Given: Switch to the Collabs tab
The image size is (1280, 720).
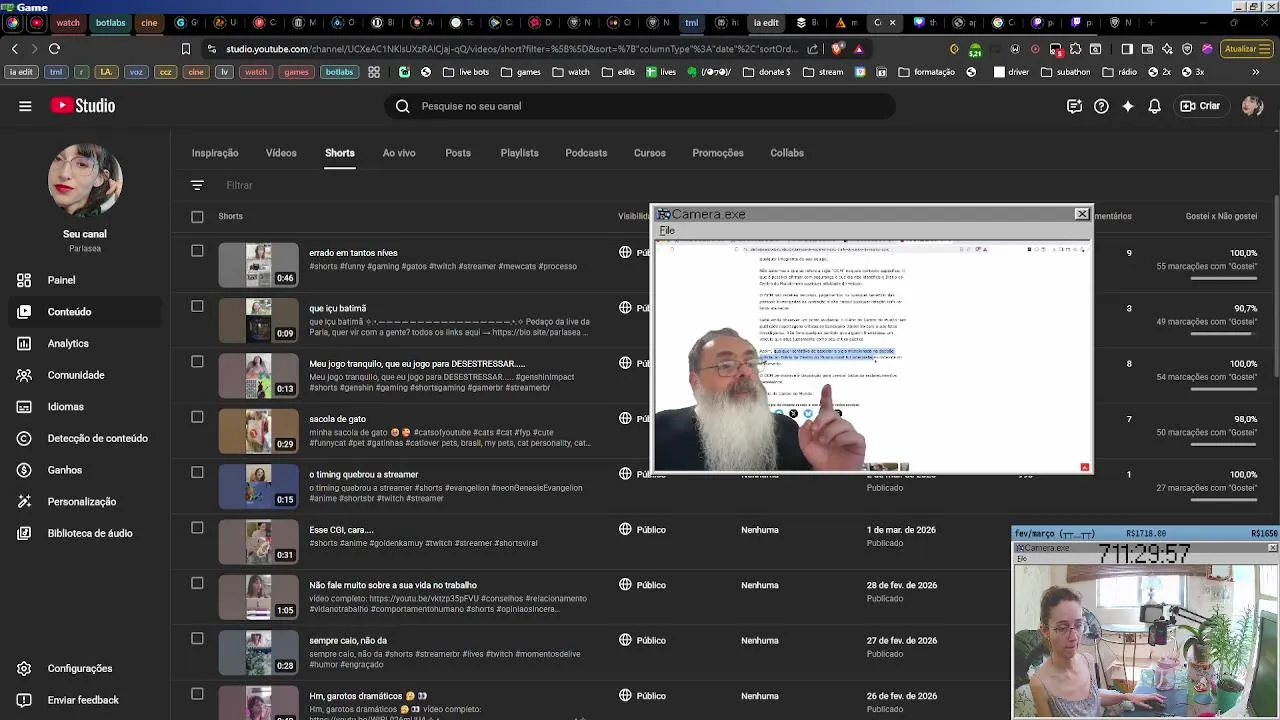Looking at the screenshot, I should 787,153.
